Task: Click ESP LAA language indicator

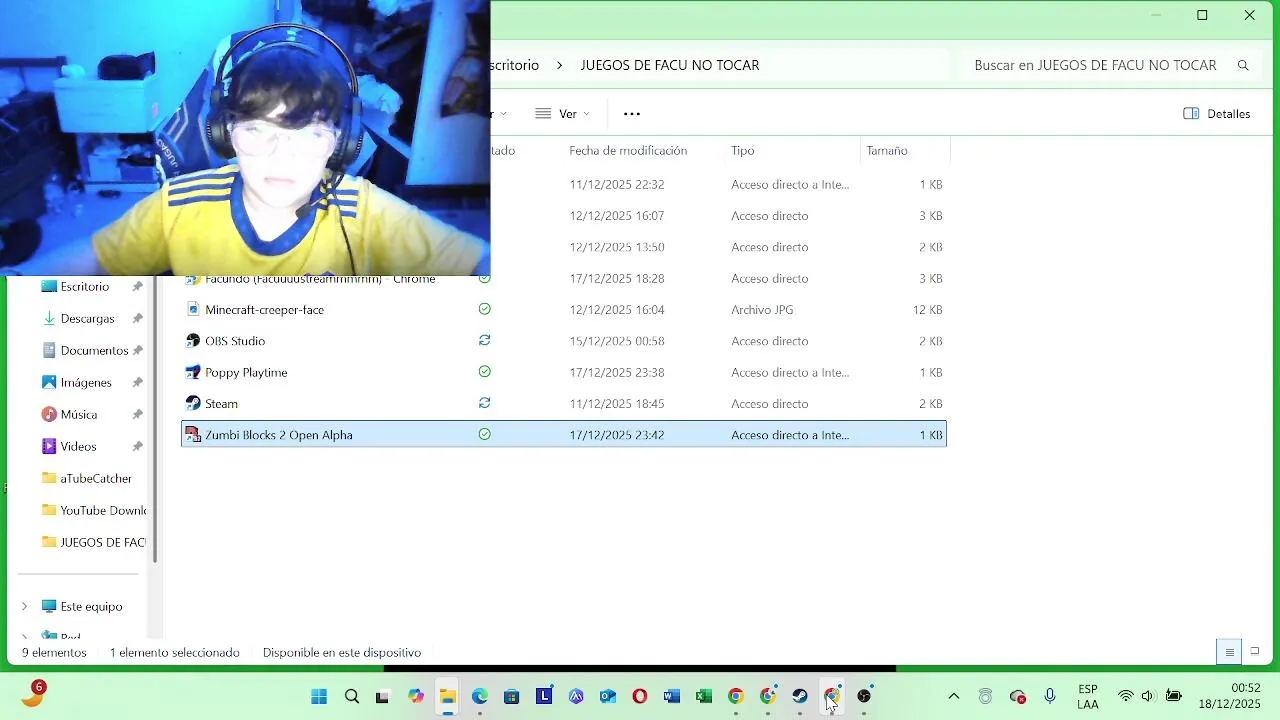Action: point(1088,697)
